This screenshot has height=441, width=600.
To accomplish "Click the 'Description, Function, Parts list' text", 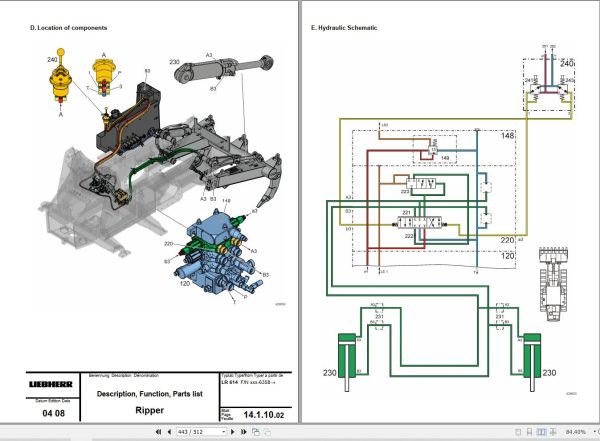I will coord(150,394).
